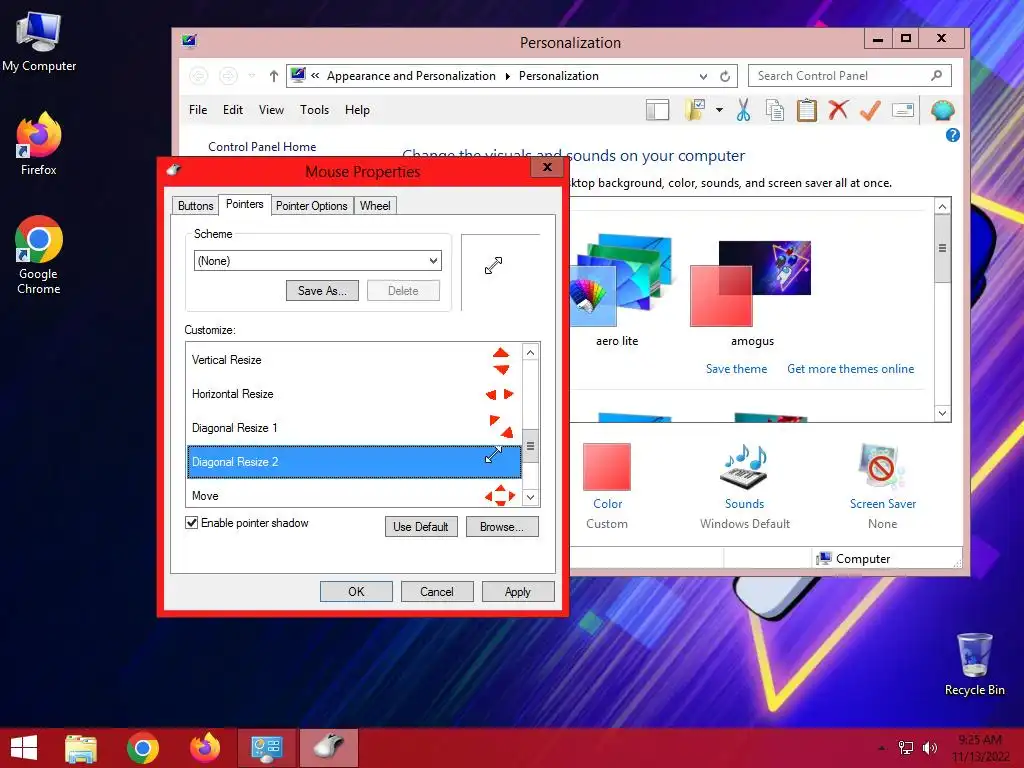Click the Customize list scroll up arrow
The height and width of the screenshot is (768, 1024).
pyautogui.click(x=530, y=353)
